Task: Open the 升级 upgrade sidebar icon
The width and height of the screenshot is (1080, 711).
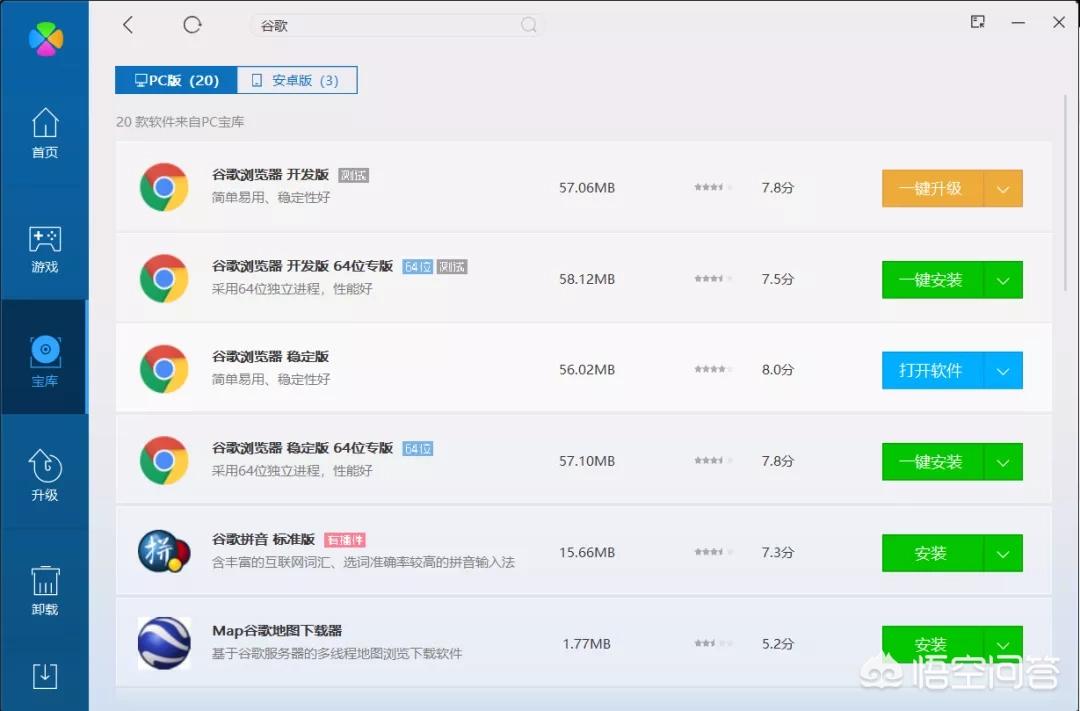Action: point(45,476)
